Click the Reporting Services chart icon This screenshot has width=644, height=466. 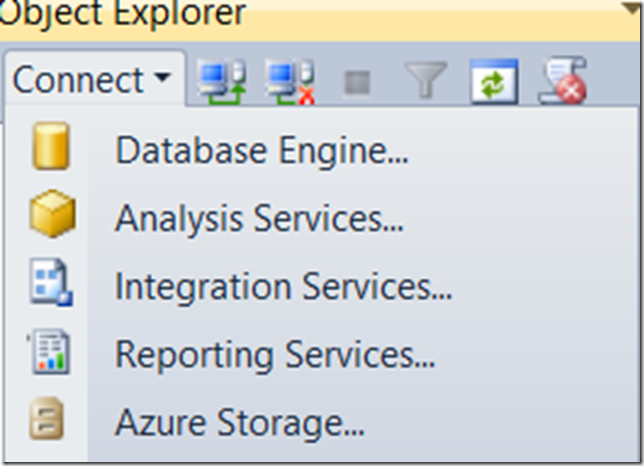point(51,355)
